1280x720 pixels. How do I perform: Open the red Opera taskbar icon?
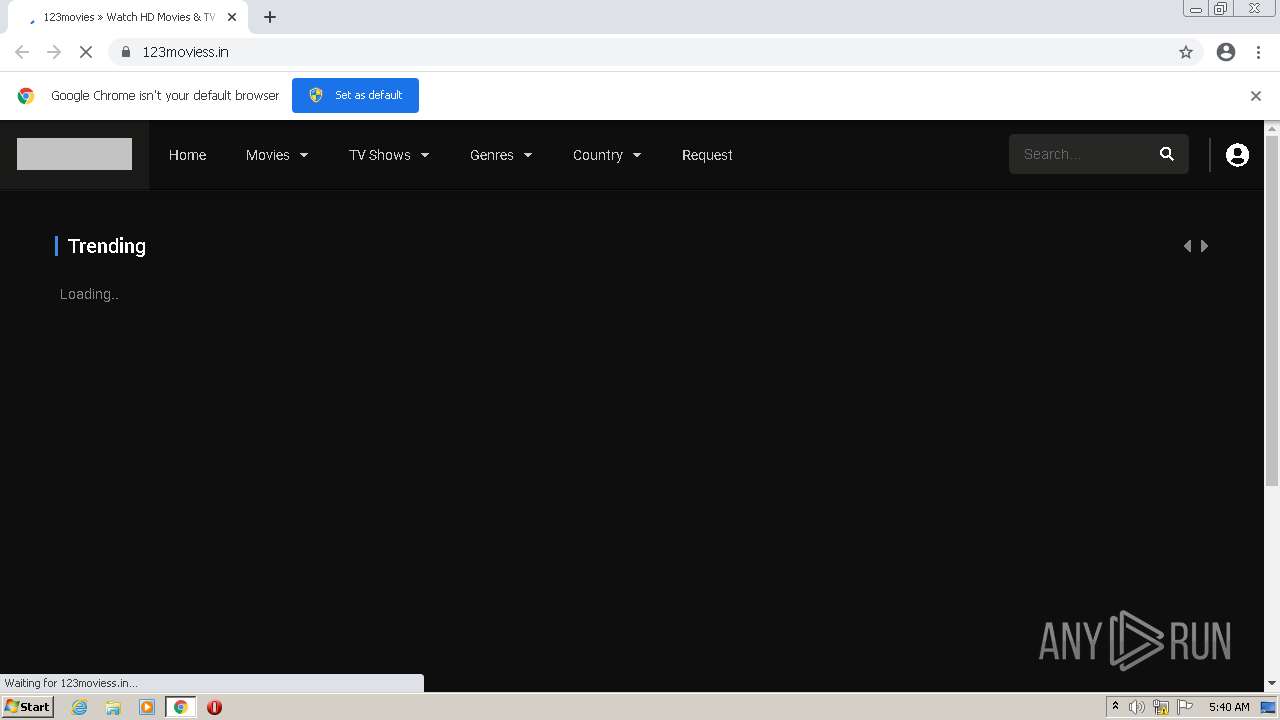(214, 707)
